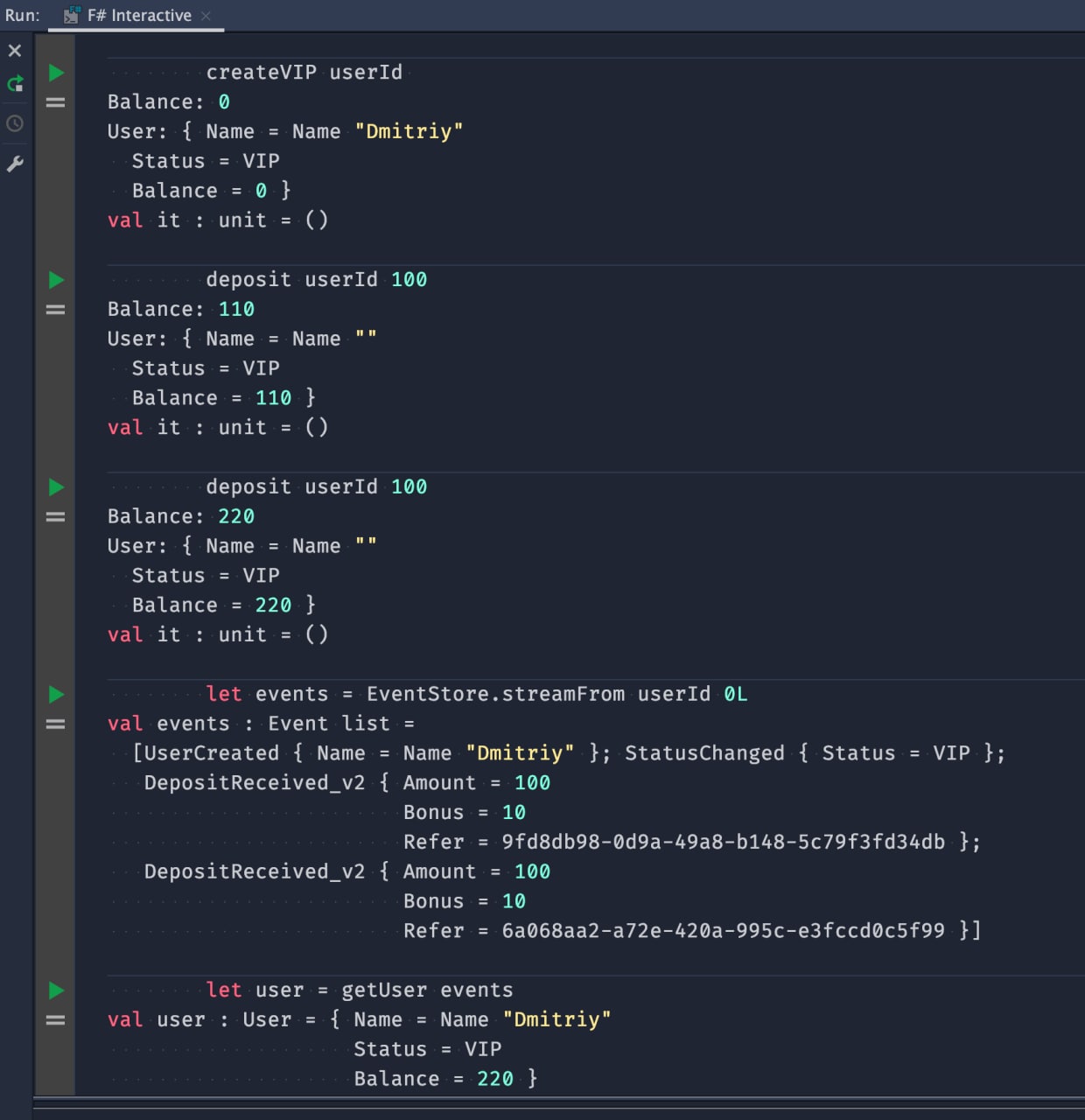Click the first "Dmitriy" string under createVIP

(x=409, y=131)
